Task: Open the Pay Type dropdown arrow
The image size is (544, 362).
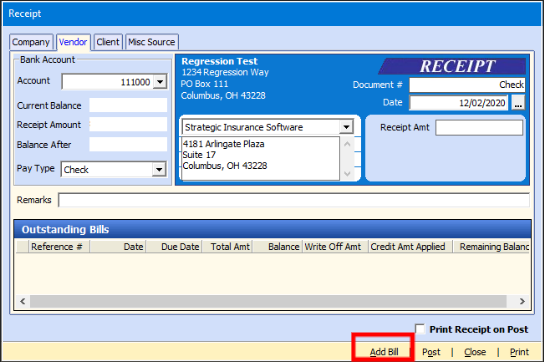Action: 159,169
